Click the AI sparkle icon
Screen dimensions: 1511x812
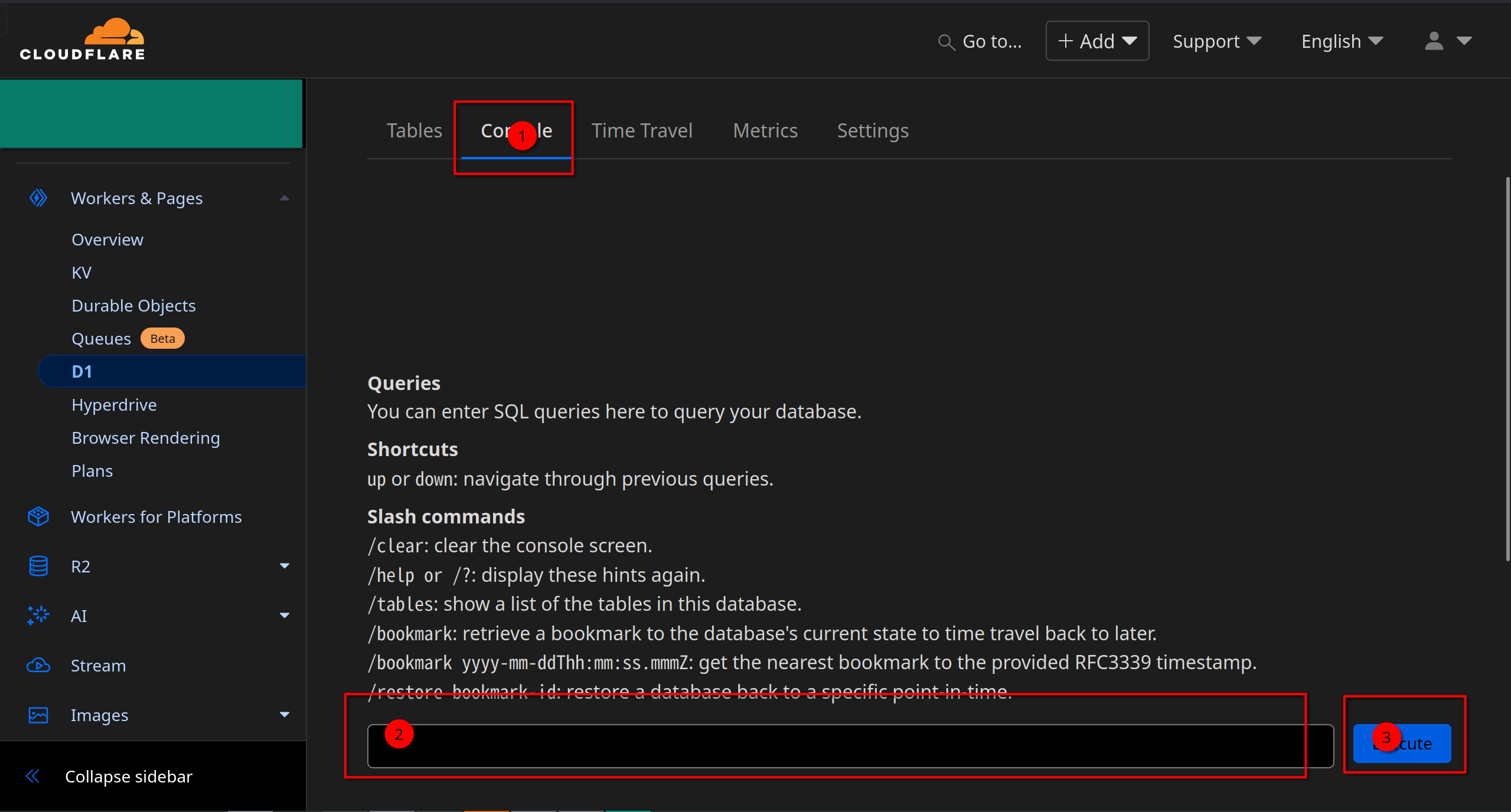coord(38,615)
